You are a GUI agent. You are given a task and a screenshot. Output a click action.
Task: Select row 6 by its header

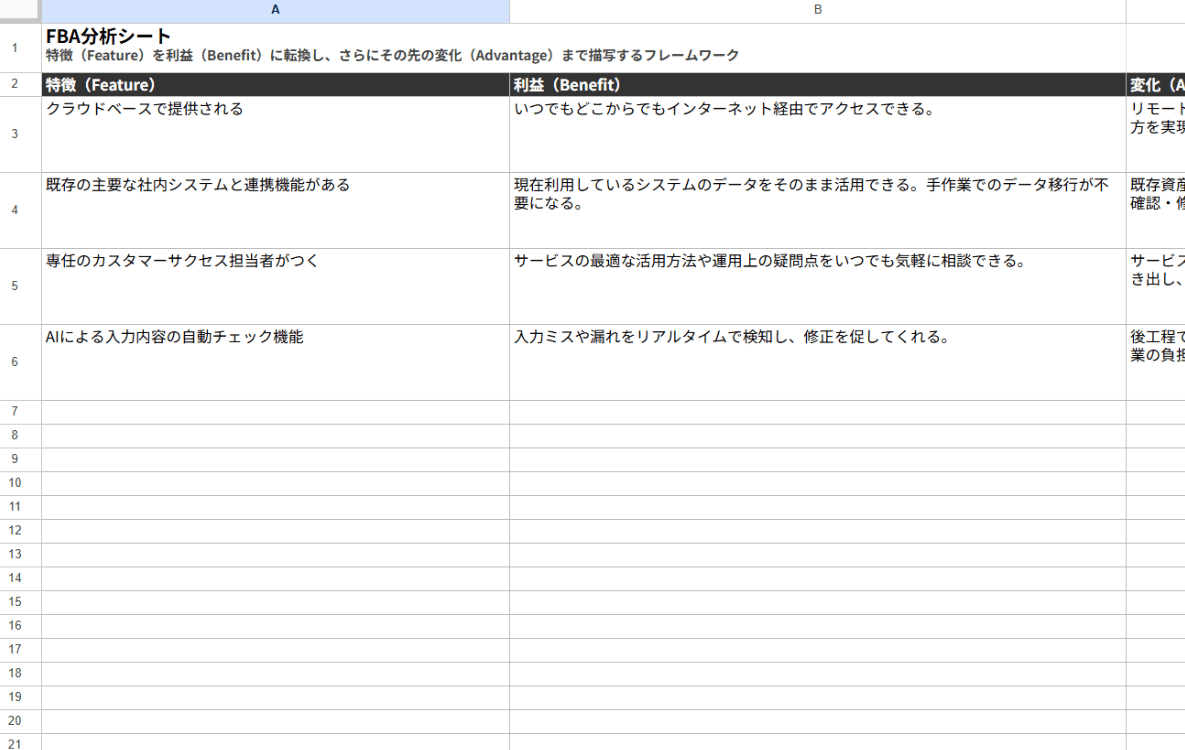coord(15,362)
